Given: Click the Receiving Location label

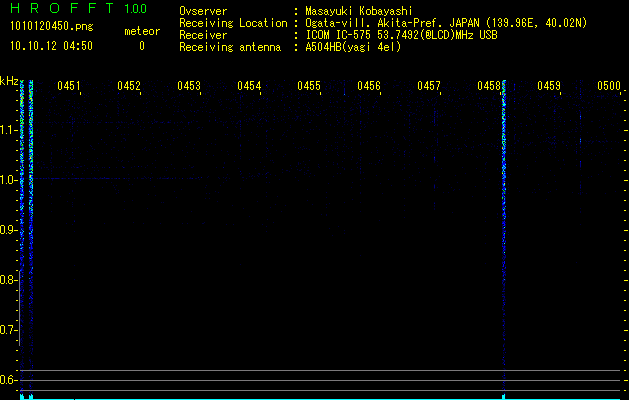Looking at the screenshot, I should pos(233,23).
